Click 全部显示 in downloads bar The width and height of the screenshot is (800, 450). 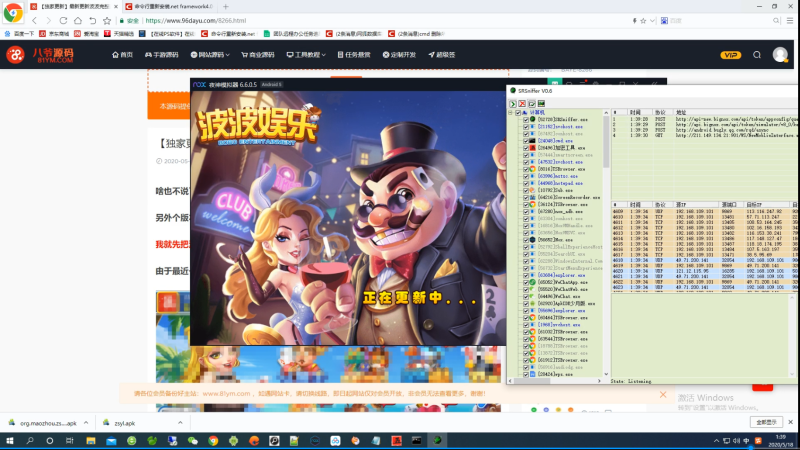coord(766,422)
